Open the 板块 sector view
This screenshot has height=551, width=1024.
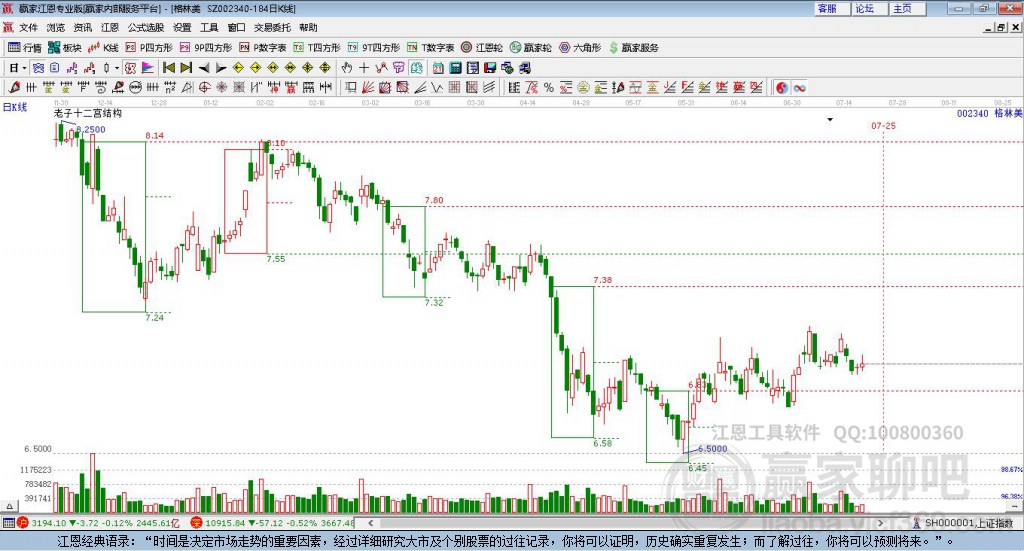(65, 48)
